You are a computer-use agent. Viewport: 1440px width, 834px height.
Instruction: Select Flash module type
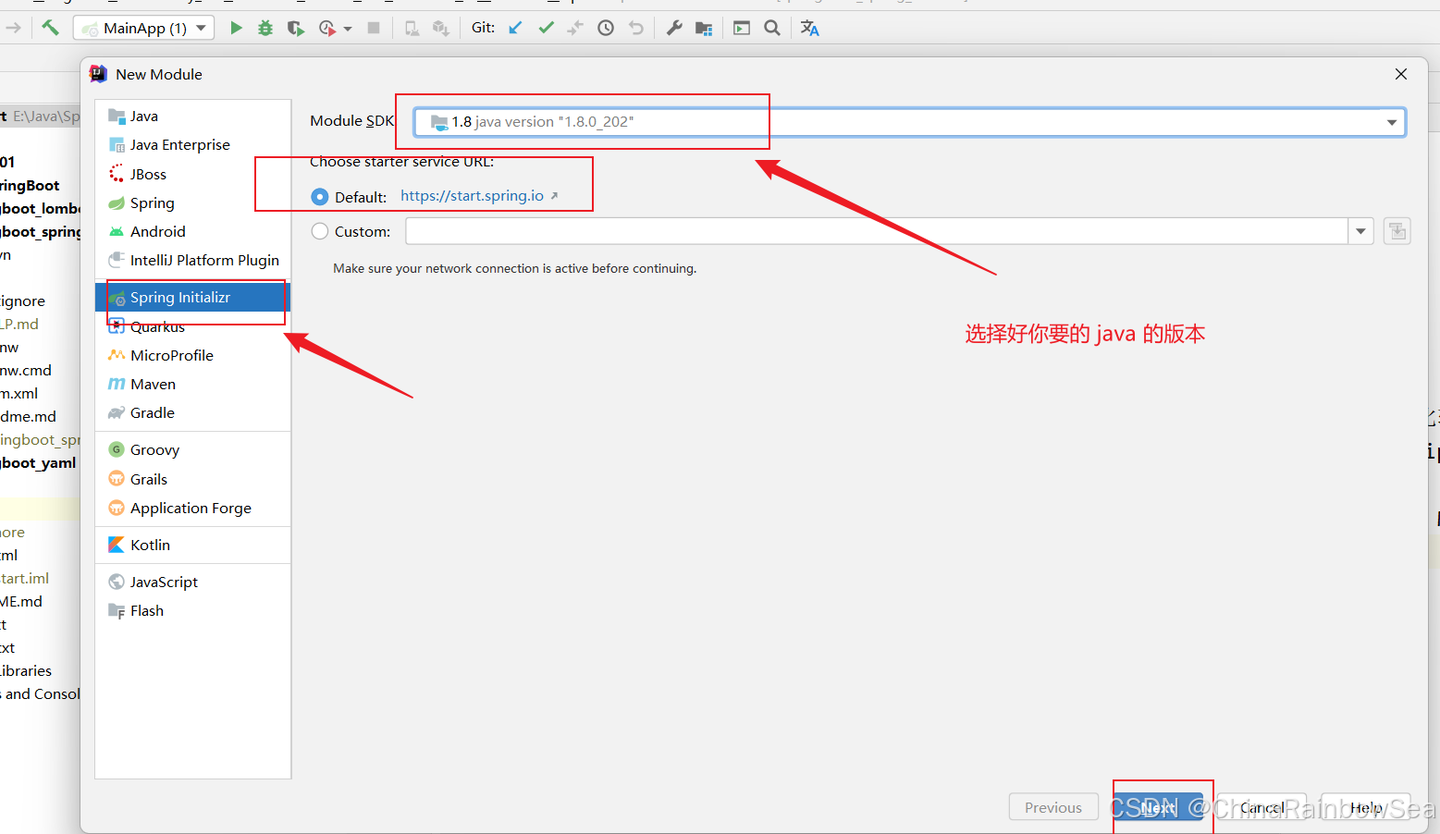pos(193,611)
